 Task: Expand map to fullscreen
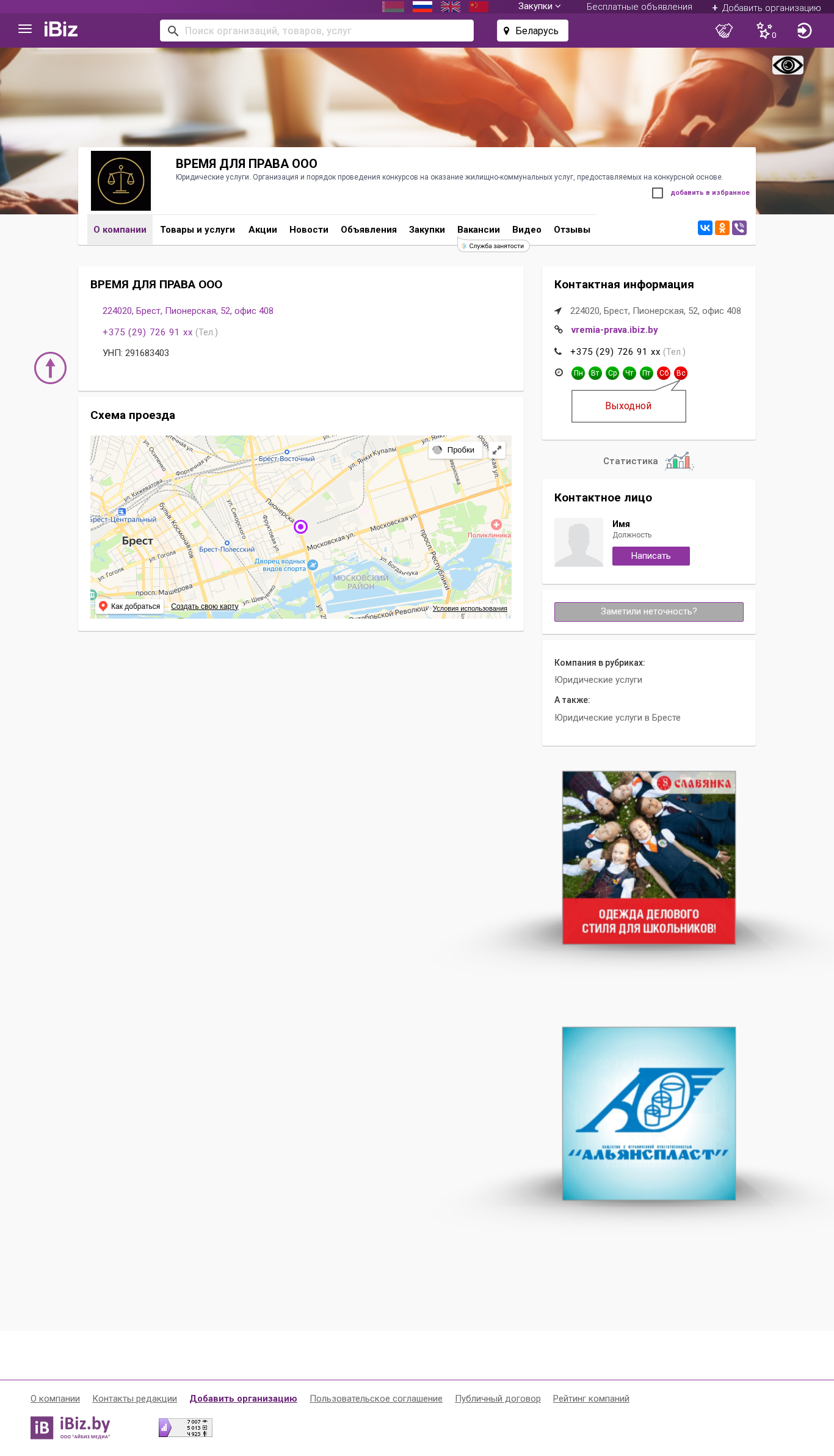pyautogui.click(x=498, y=450)
